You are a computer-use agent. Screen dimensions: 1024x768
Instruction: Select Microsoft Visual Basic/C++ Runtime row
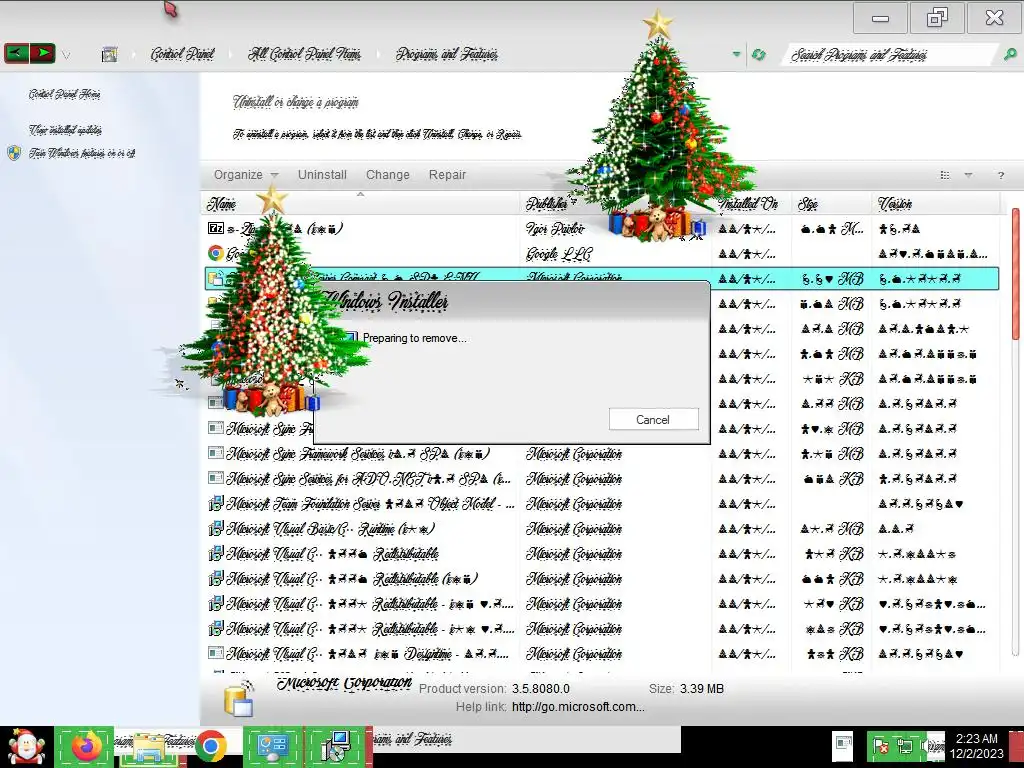point(601,529)
